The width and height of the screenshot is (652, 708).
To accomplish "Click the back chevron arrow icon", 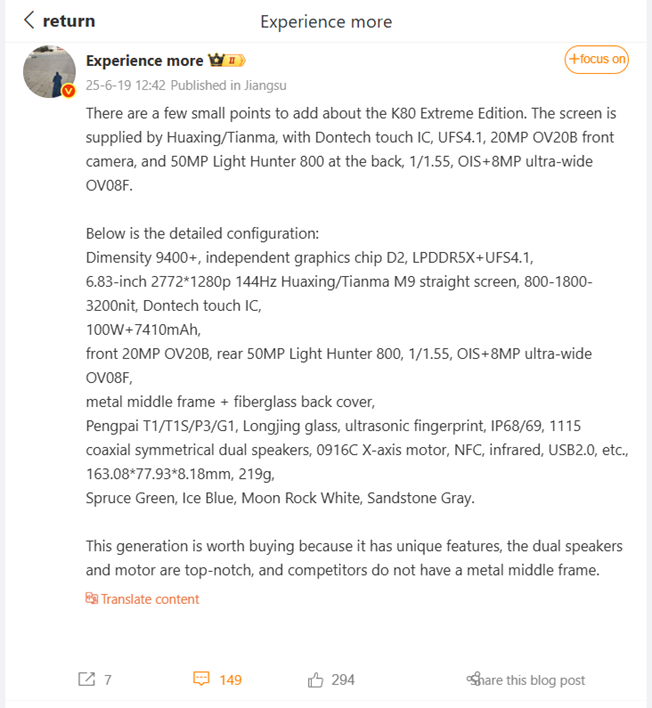I will coord(29,20).
